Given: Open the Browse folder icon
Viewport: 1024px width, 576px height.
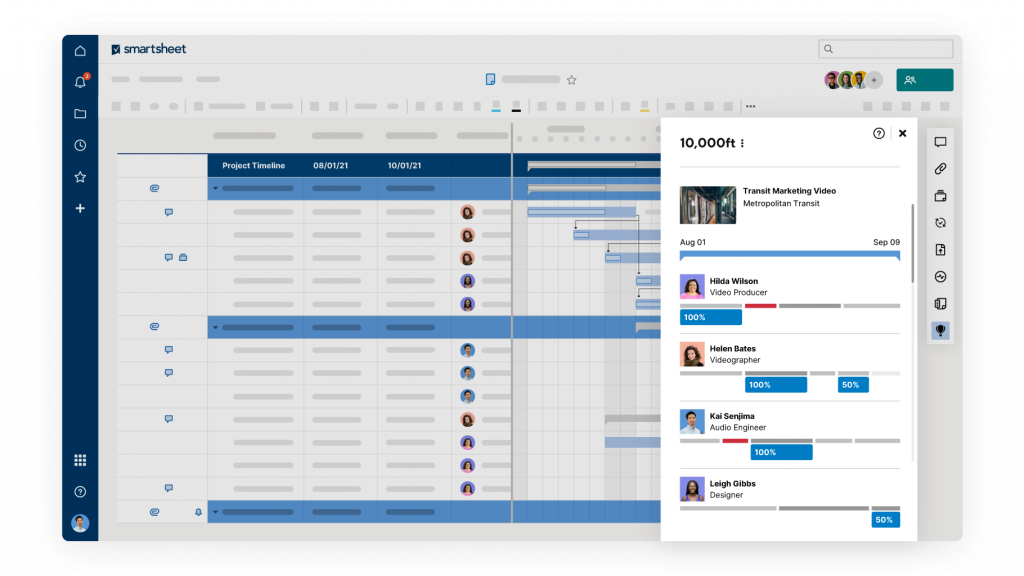Looking at the screenshot, I should (x=80, y=114).
